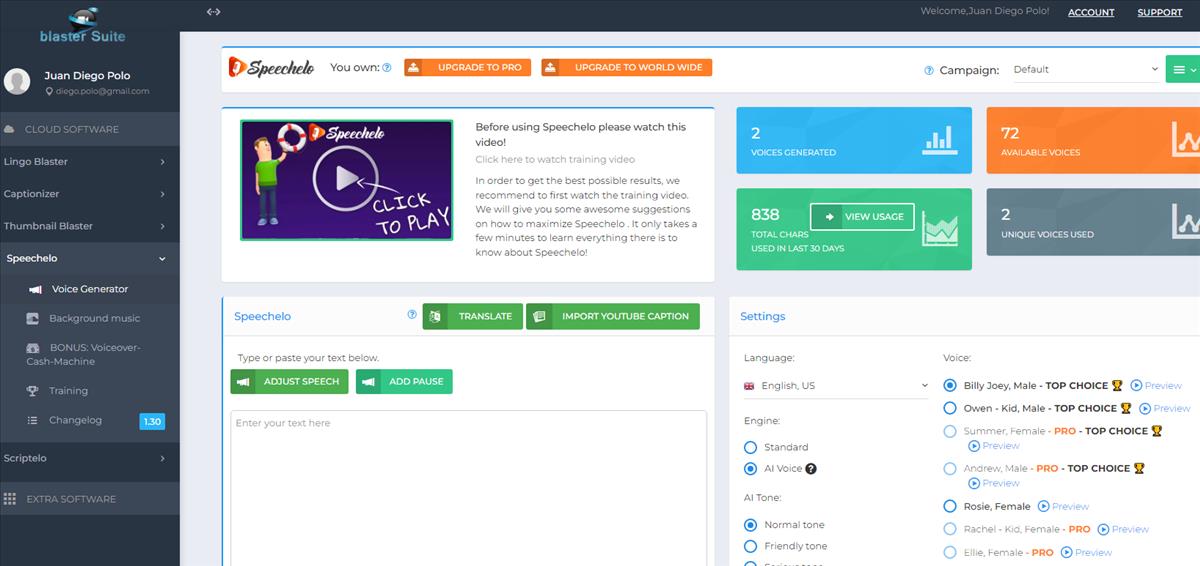Click the help icon next to Speechelo panel title
The height and width of the screenshot is (566, 1200).
[412, 314]
